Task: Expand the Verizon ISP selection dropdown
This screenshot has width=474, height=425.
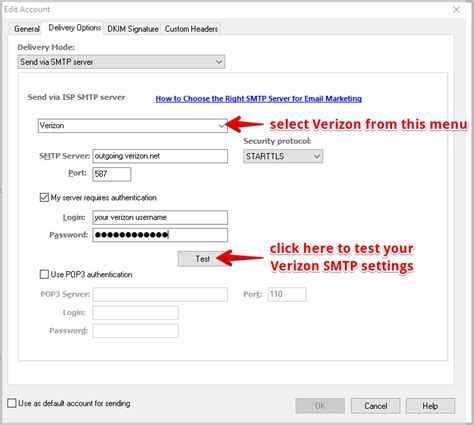Action: [133, 126]
